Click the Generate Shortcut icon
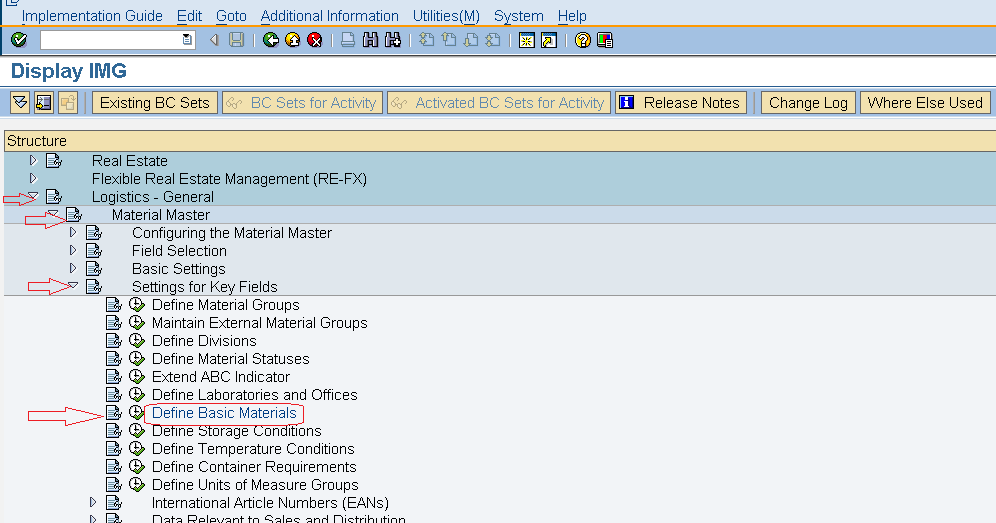Image resolution: width=996 pixels, height=523 pixels. coord(549,40)
